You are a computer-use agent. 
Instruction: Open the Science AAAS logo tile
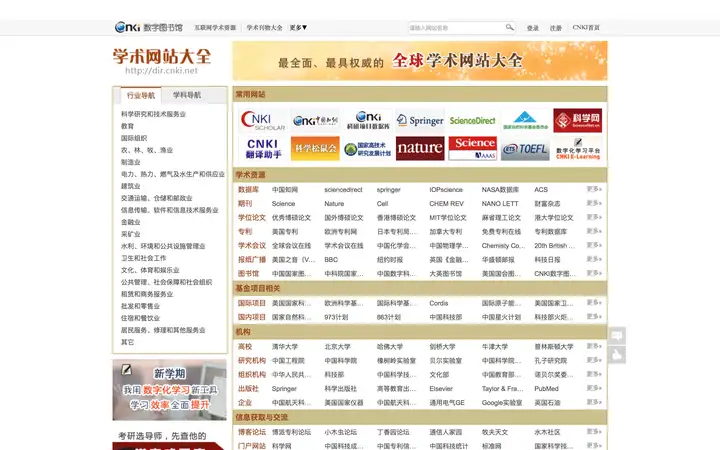click(x=472, y=148)
